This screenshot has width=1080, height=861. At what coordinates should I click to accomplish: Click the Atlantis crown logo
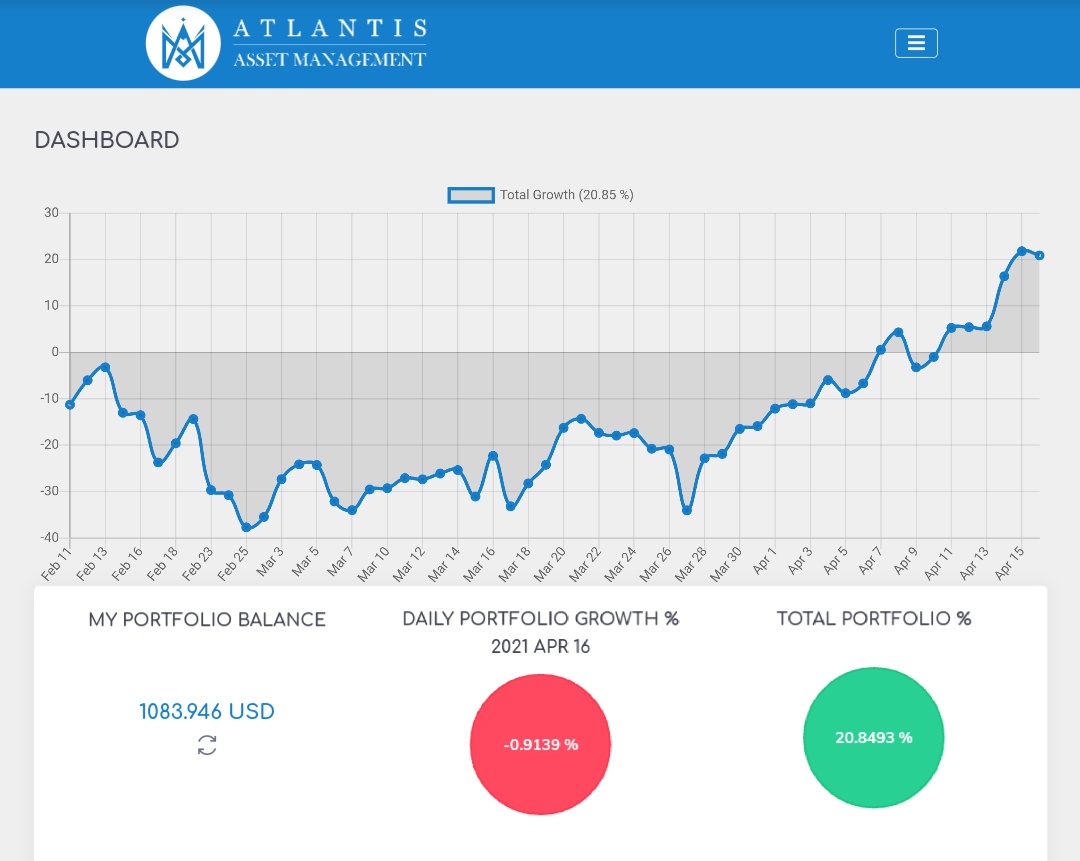click(x=183, y=44)
